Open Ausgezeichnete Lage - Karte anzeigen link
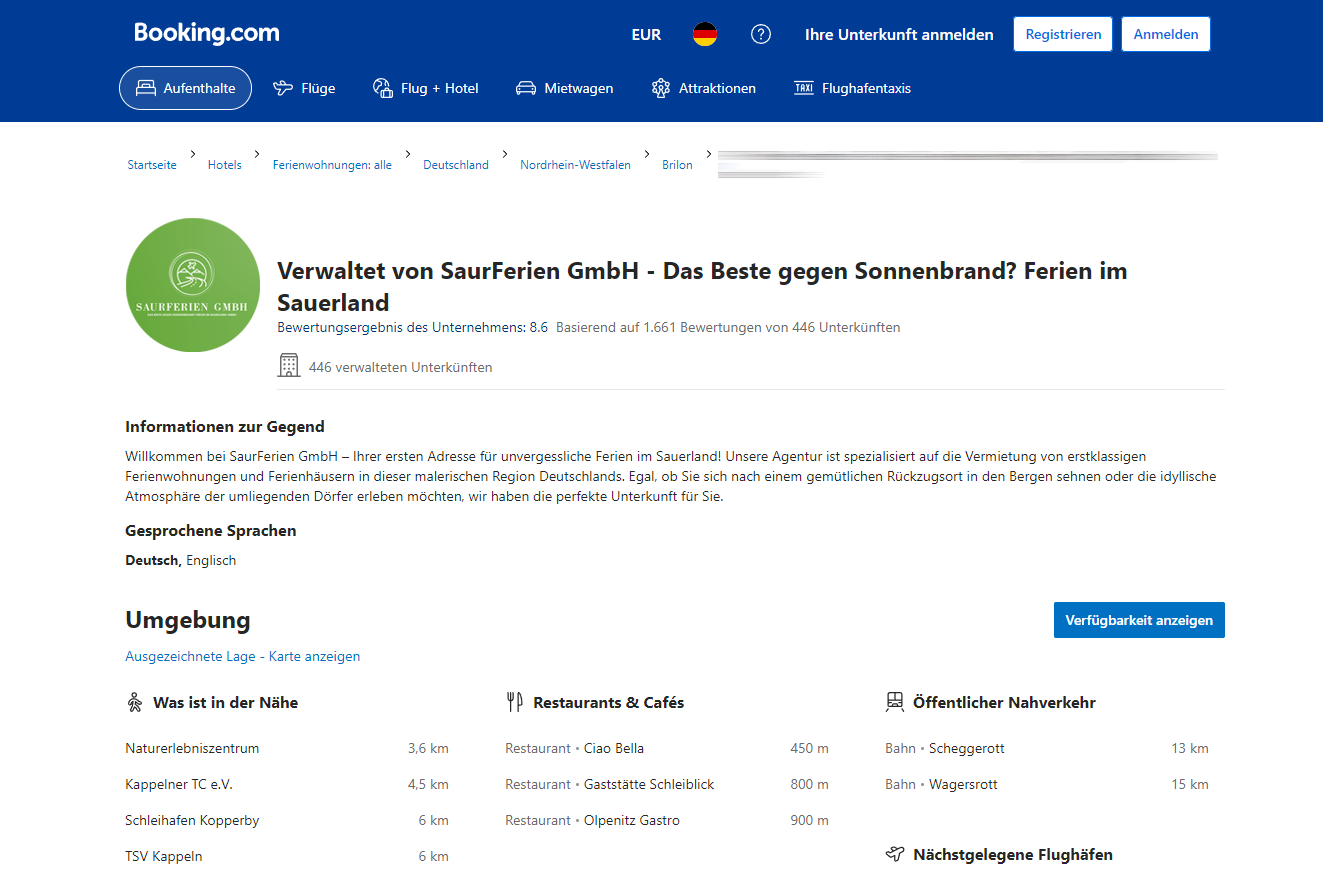Screen dimensions: 1323x879 click(243, 657)
